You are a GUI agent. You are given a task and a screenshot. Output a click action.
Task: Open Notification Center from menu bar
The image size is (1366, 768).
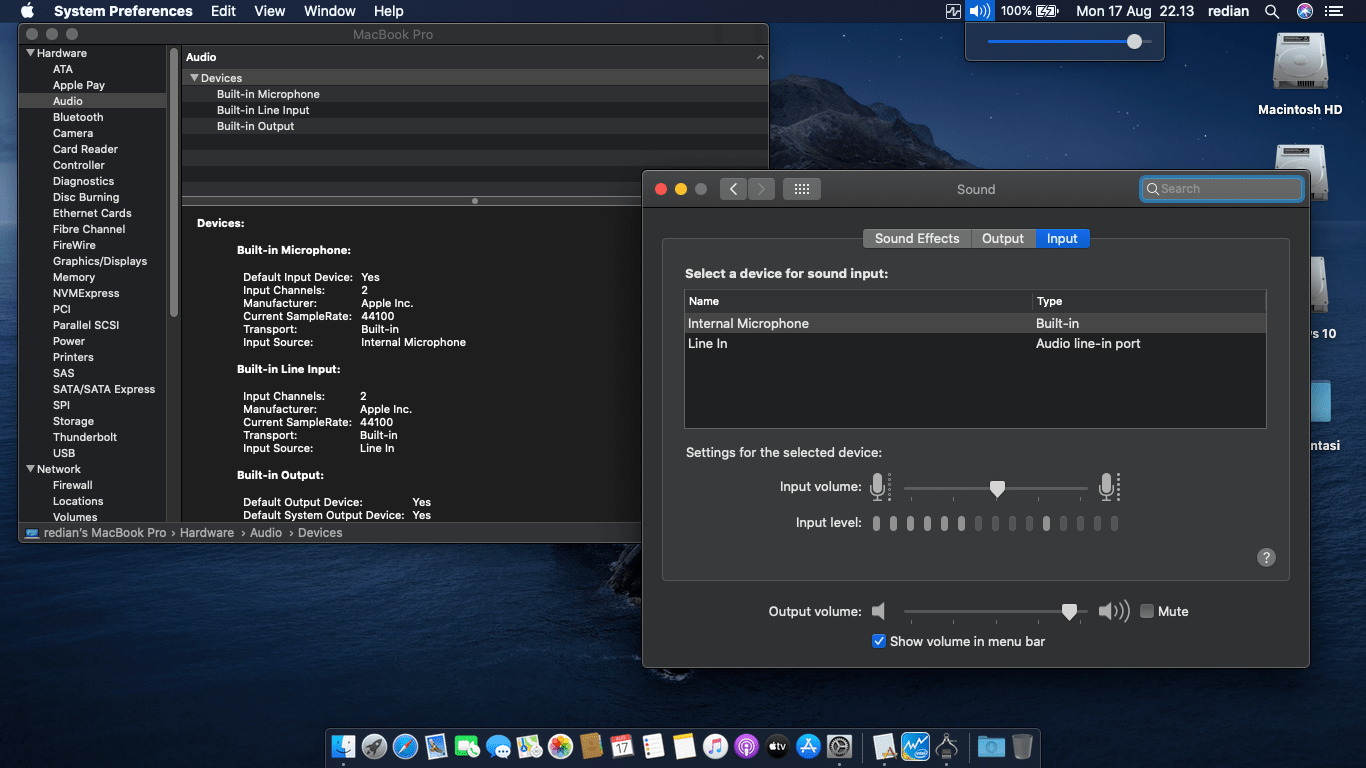(x=1334, y=11)
